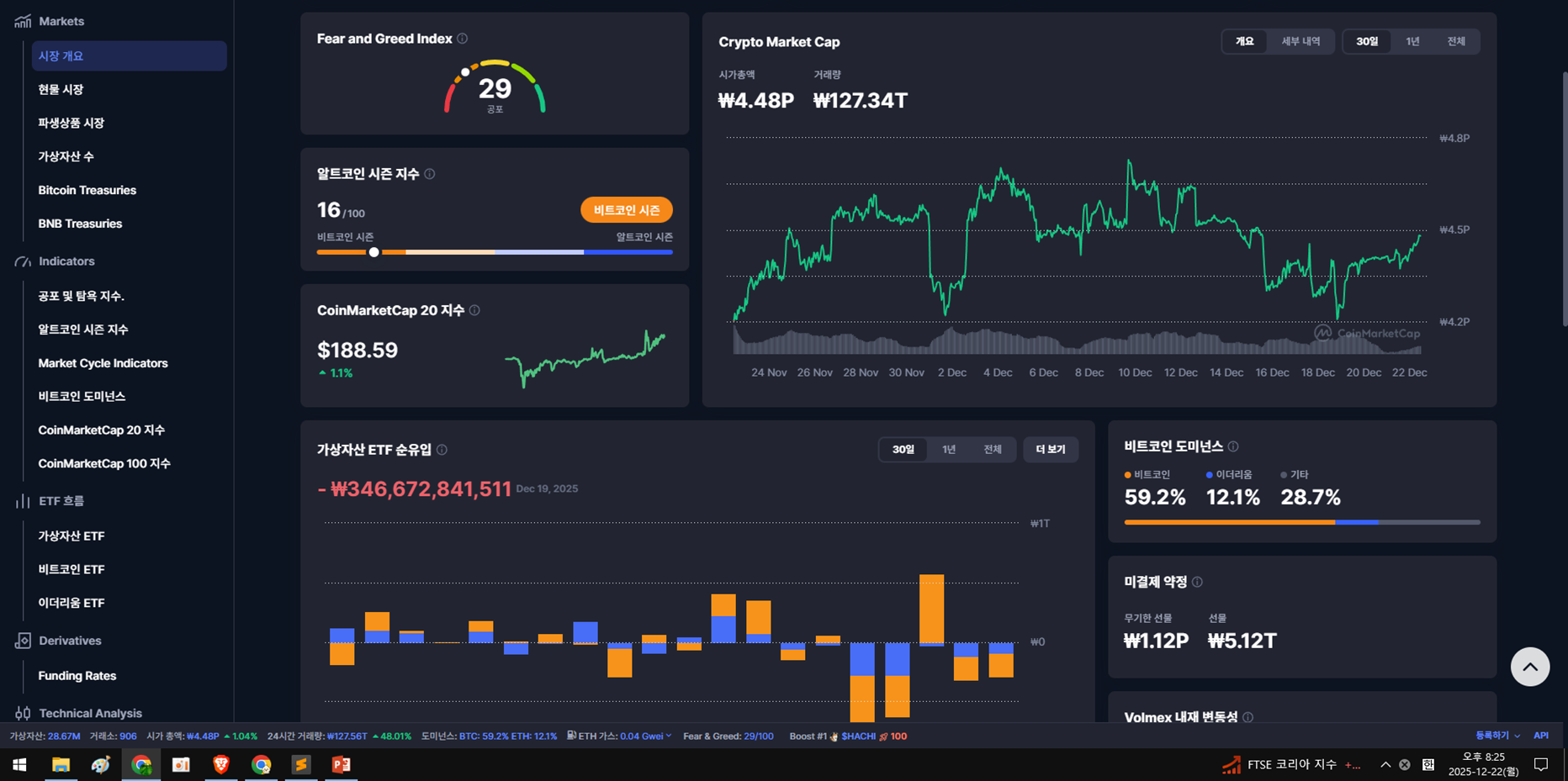Open Bitcoin Treasuries page
This screenshot has height=781, width=1568.
pyautogui.click(x=87, y=190)
